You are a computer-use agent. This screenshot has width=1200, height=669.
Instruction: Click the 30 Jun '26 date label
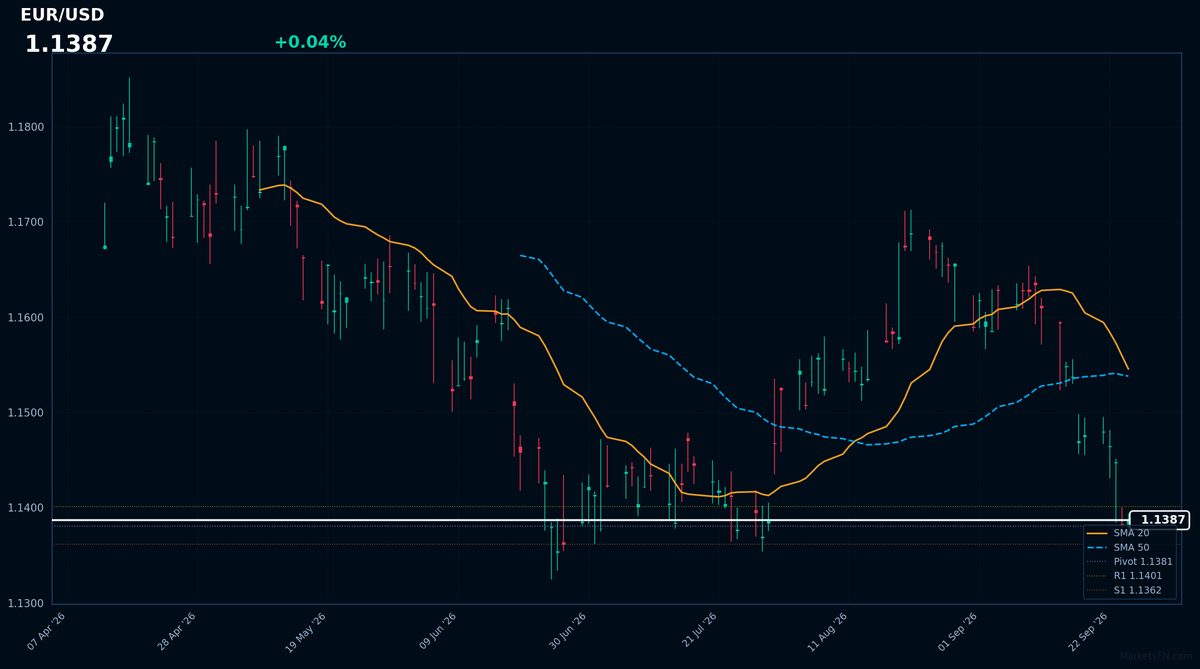[567, 632]
